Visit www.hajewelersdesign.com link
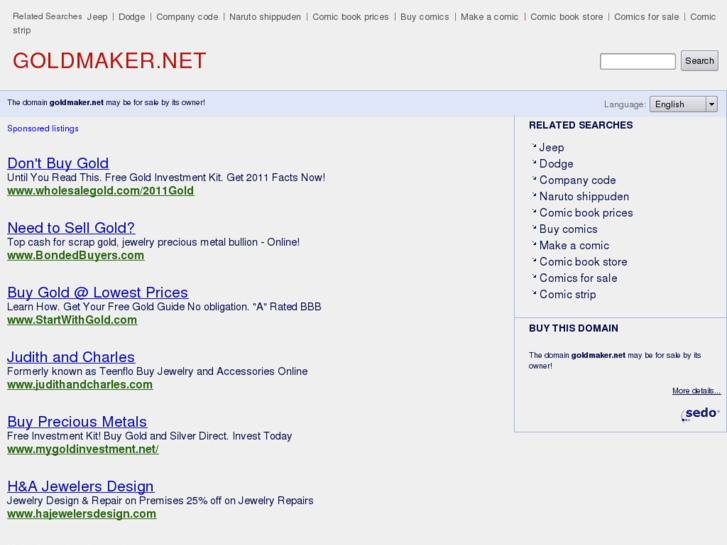The width and height of the screenshot is (727, 545). pos(82,513)
